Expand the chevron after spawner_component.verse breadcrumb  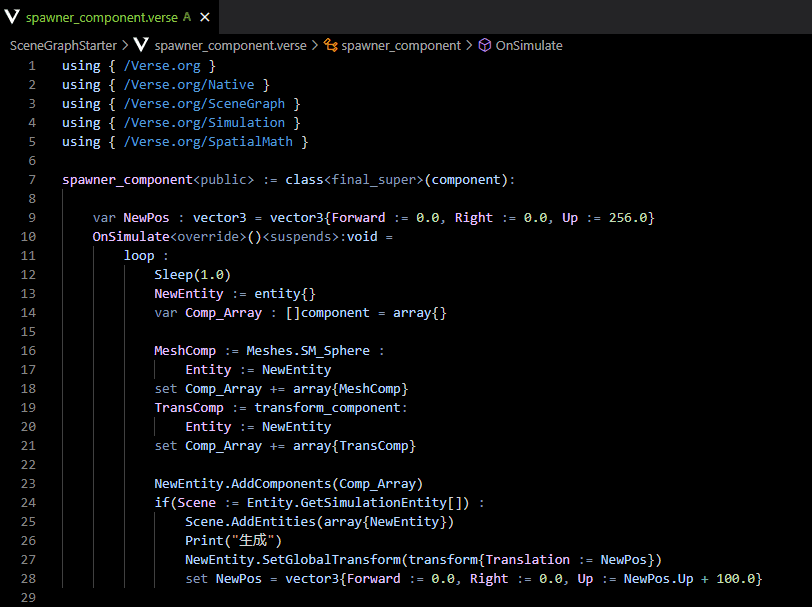point(315,46)
